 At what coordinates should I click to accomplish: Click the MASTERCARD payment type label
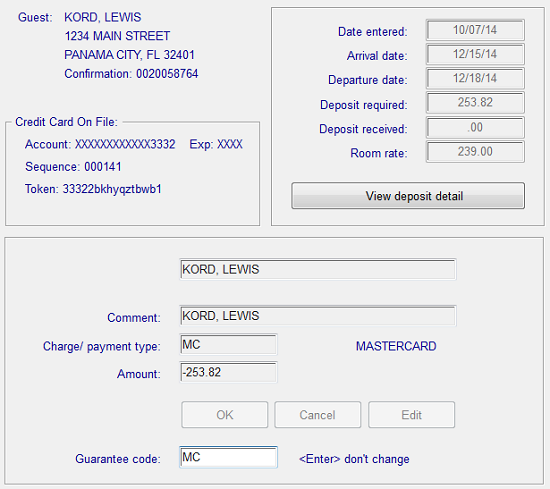(x=396, y=346)
